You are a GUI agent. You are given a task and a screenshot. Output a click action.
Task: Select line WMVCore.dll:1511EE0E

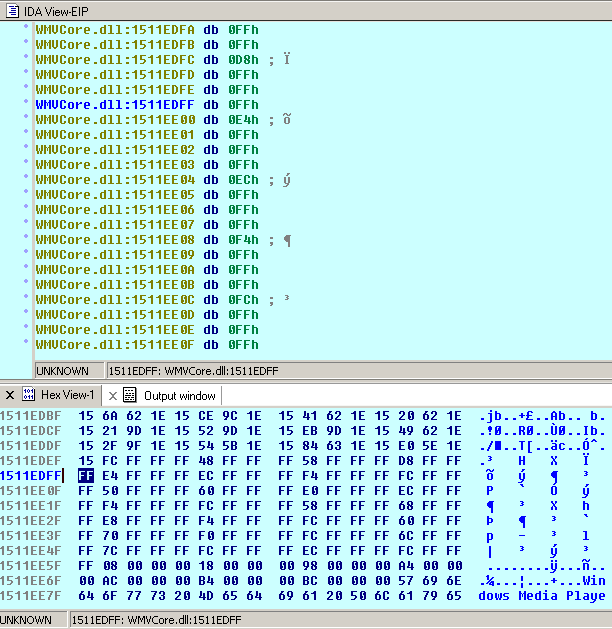(x=147, y=330)
